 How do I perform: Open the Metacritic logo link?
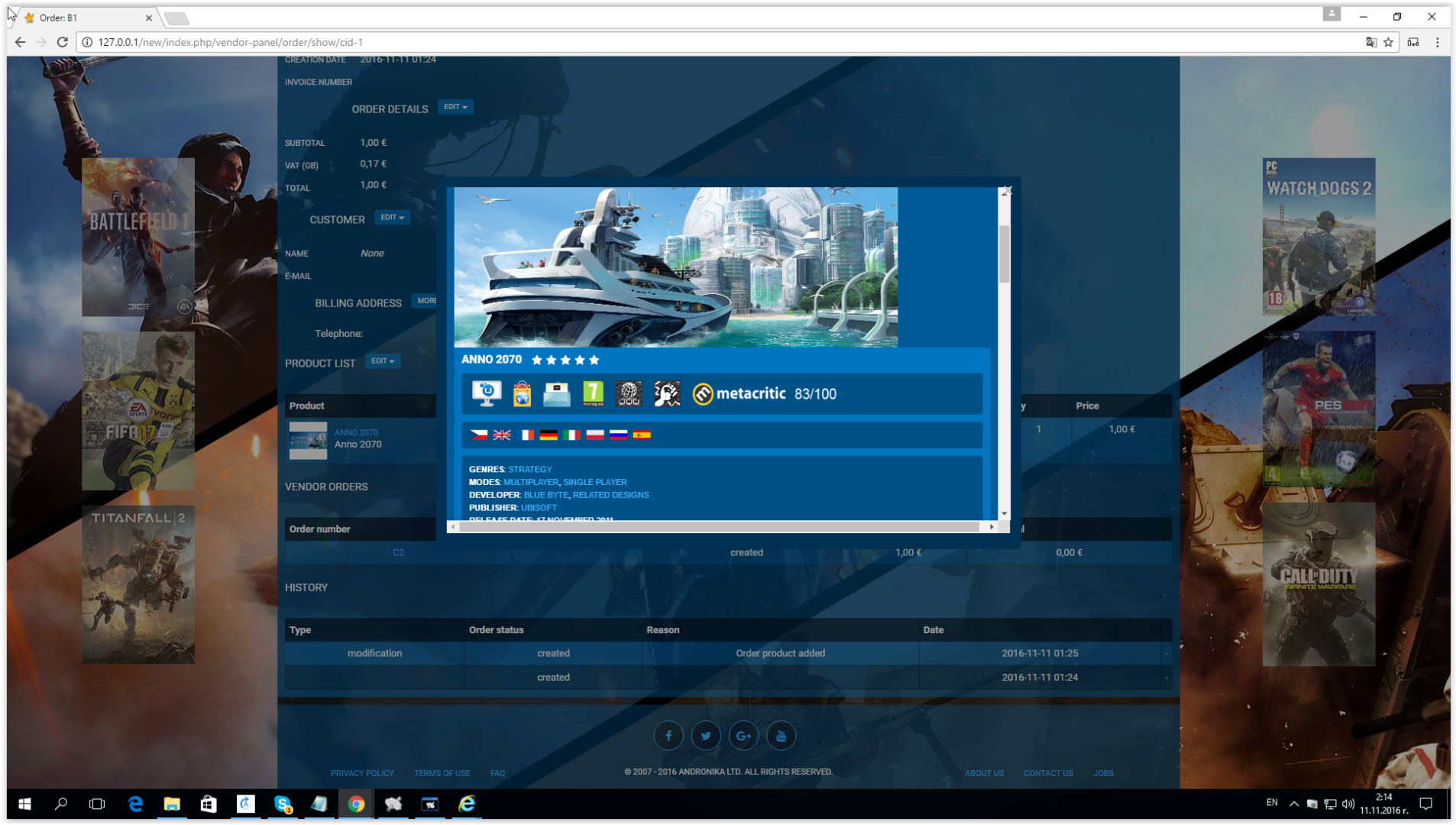click(739, 393)
